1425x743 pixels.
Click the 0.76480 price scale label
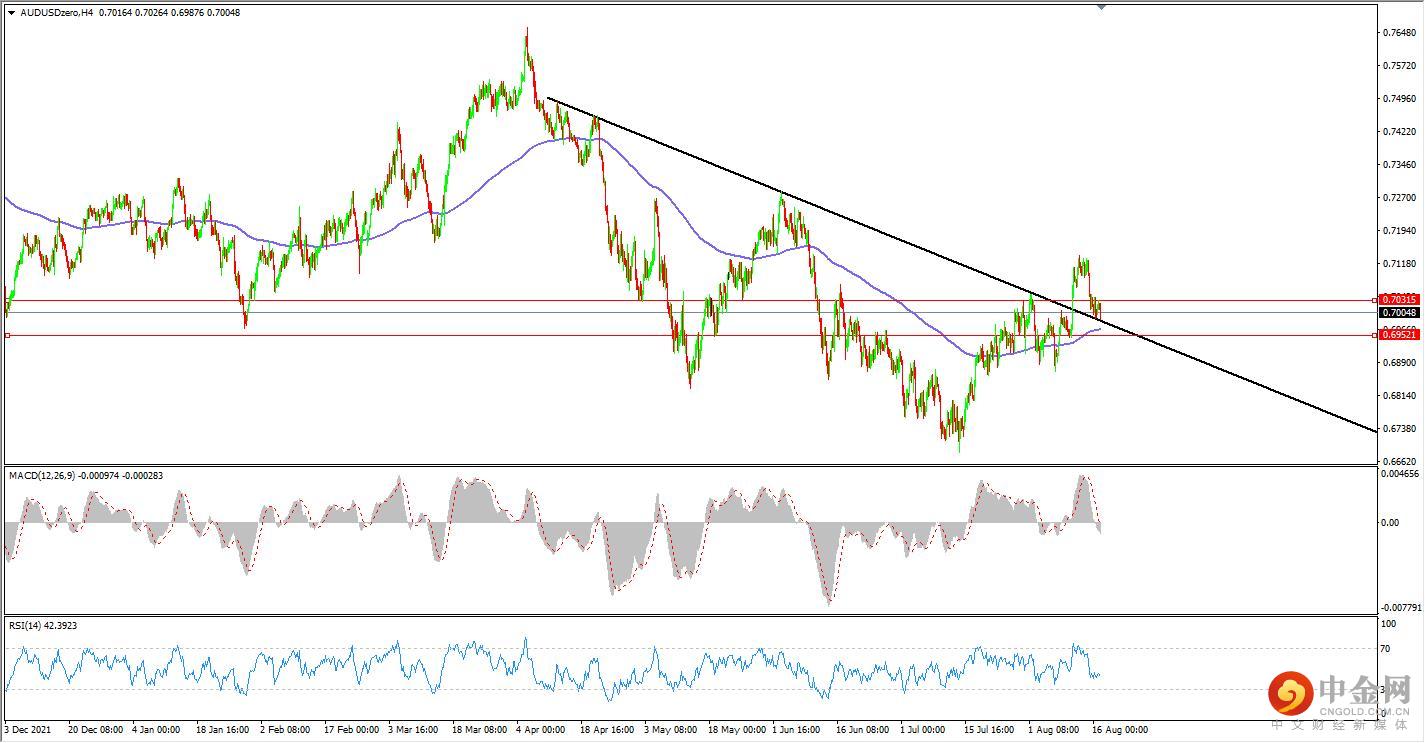[x=1399, y=32]
